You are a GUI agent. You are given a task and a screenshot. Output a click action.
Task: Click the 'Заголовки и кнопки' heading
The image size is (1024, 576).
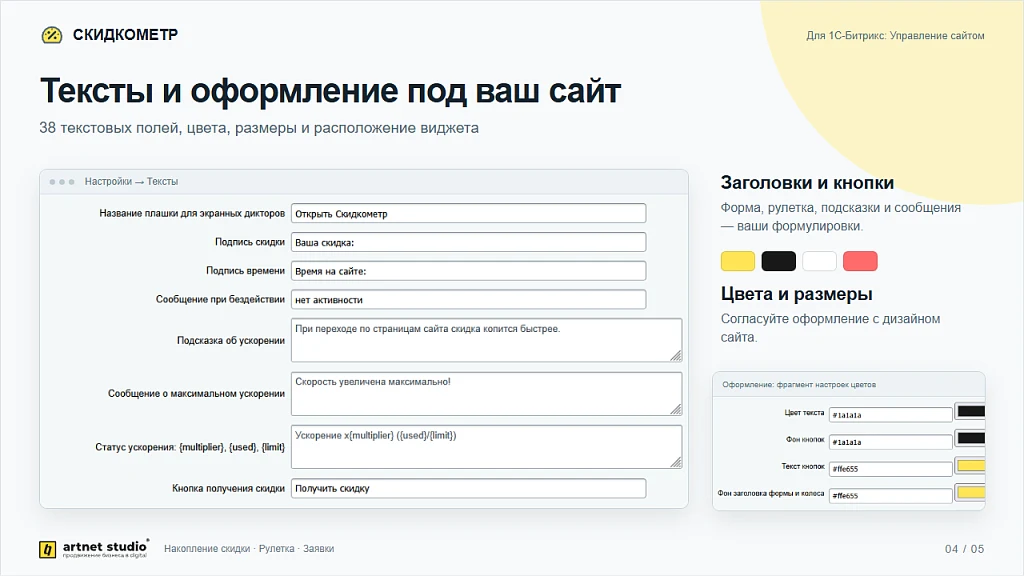[807, 183]
